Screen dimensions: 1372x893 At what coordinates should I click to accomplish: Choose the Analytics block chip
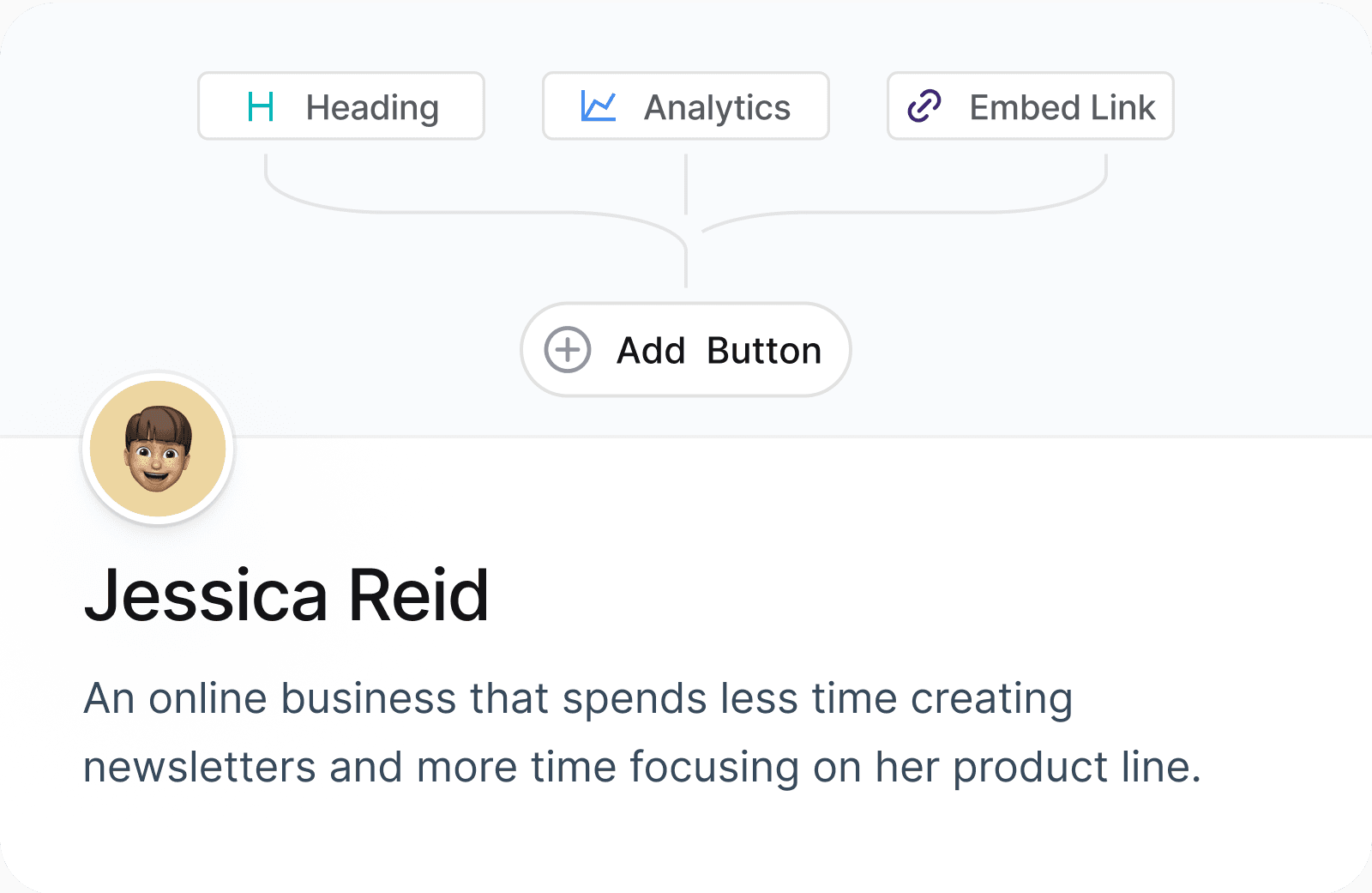coord(686,106)
